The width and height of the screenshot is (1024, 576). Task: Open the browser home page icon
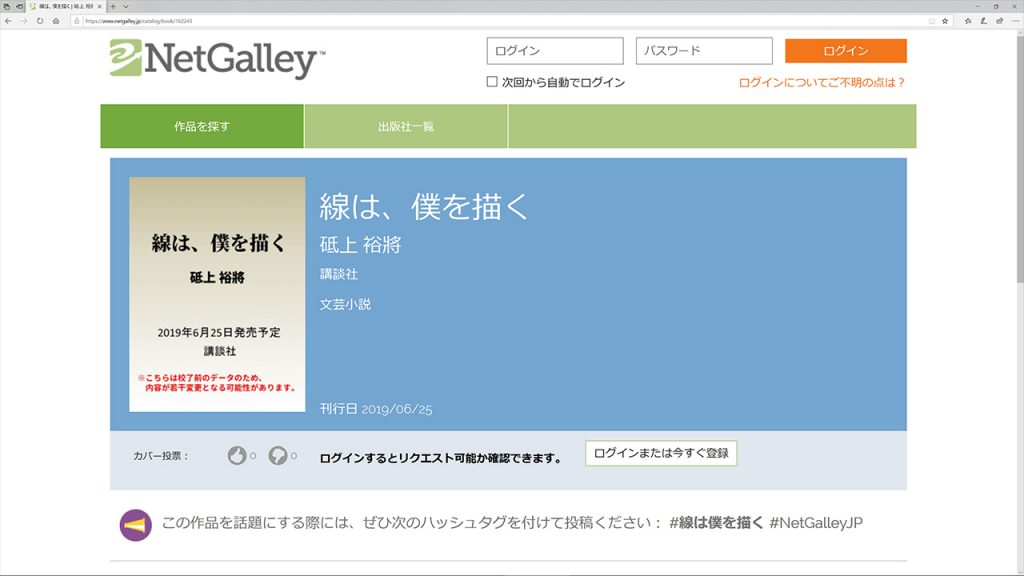[x=56, y=21]
